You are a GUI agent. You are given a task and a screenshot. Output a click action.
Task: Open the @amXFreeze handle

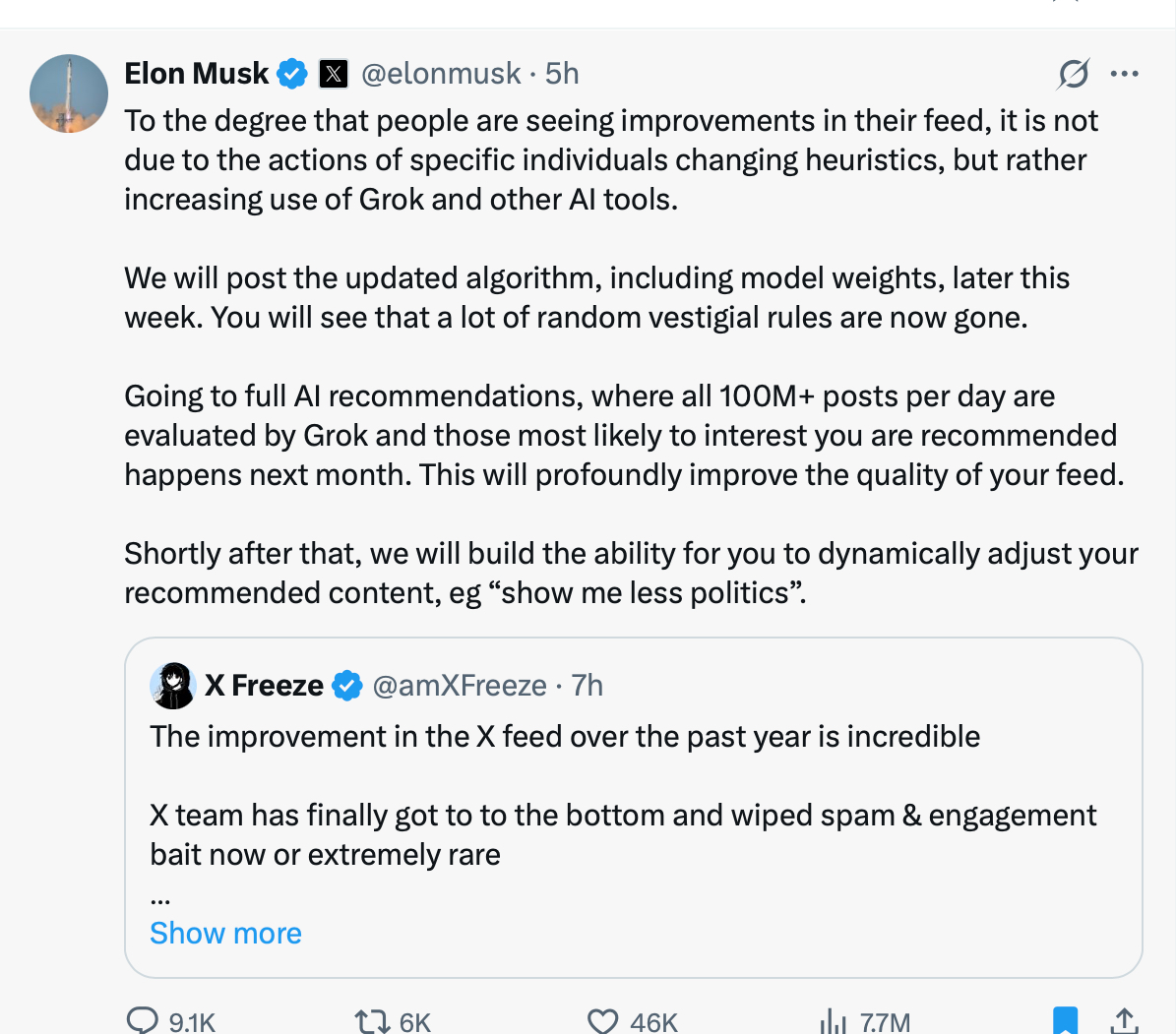[x=460, y=686]
